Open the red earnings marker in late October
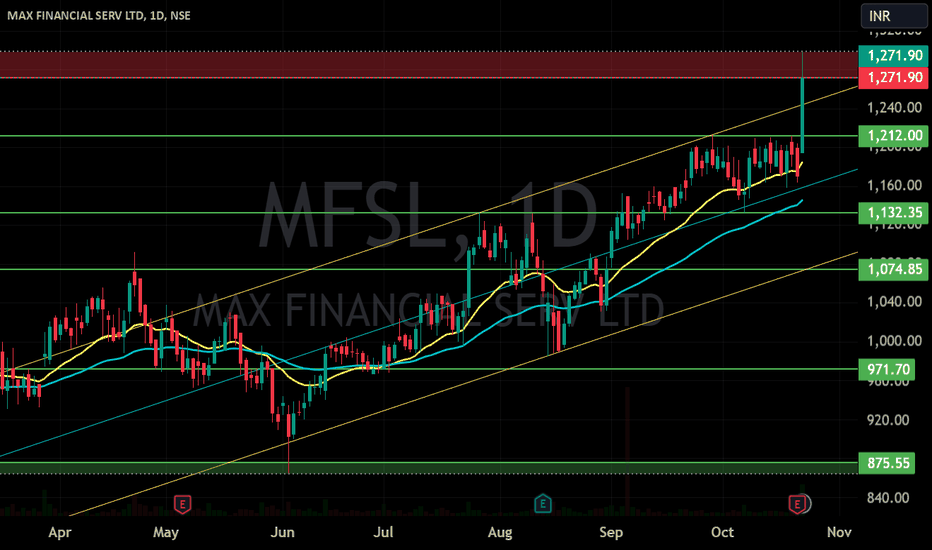 point(796,504)
